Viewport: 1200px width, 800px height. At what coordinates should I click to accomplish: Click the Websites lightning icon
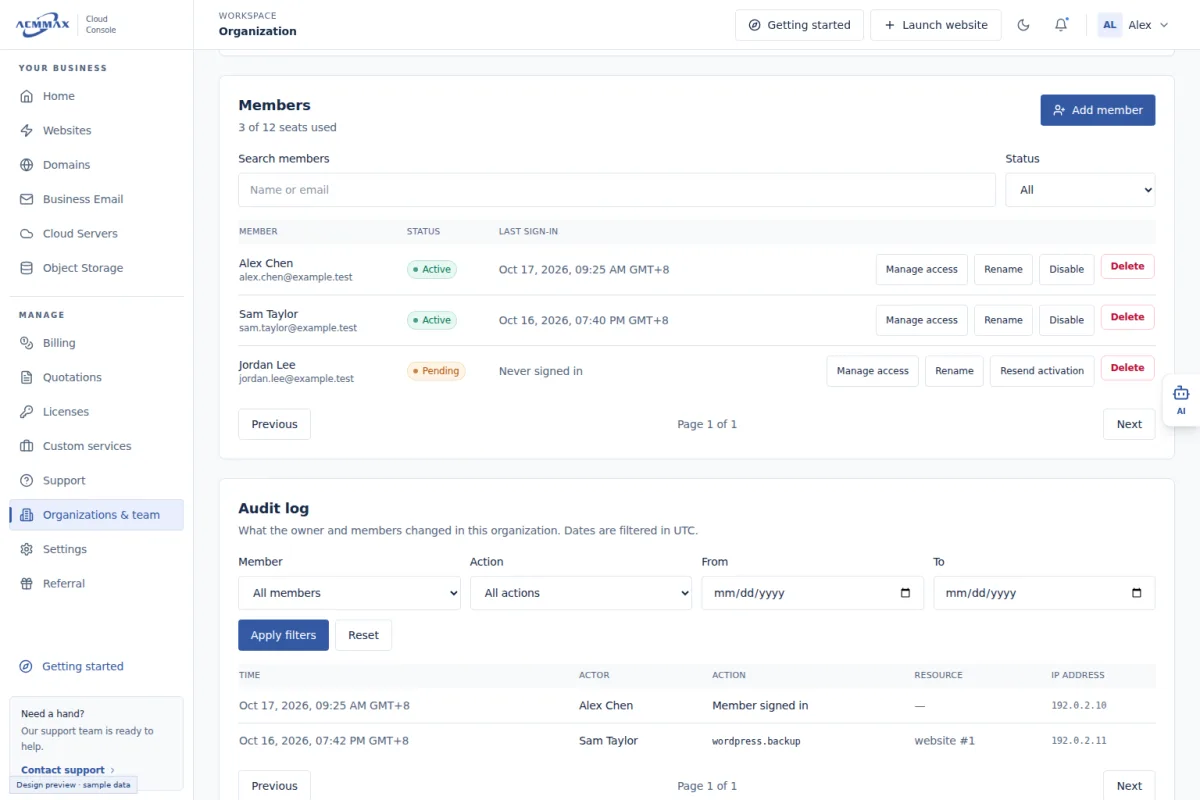point(27,130)
